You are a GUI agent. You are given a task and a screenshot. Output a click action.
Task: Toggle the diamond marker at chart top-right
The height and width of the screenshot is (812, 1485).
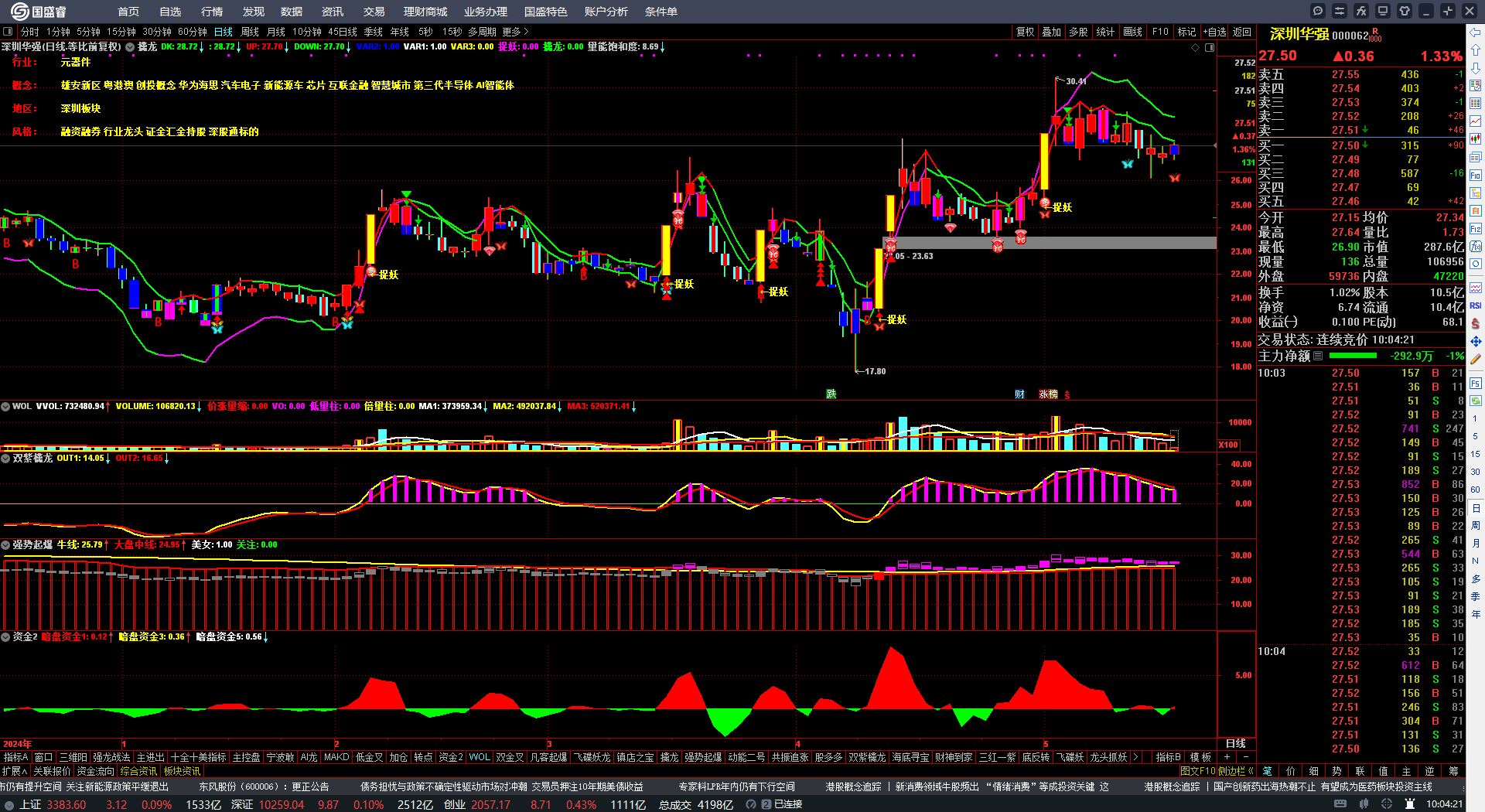(1196, 47)
